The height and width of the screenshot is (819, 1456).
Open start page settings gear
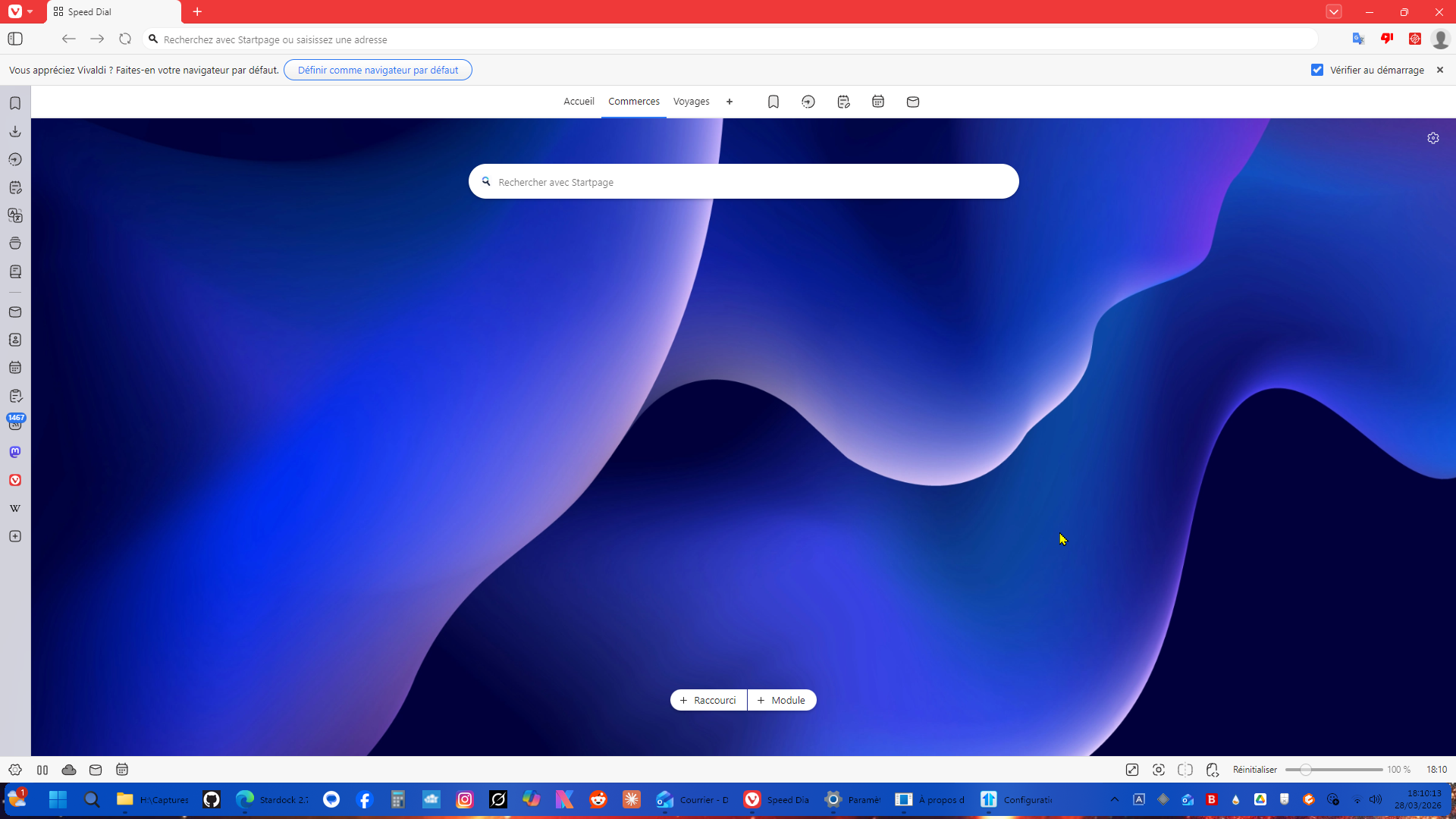pos(1433,138)
